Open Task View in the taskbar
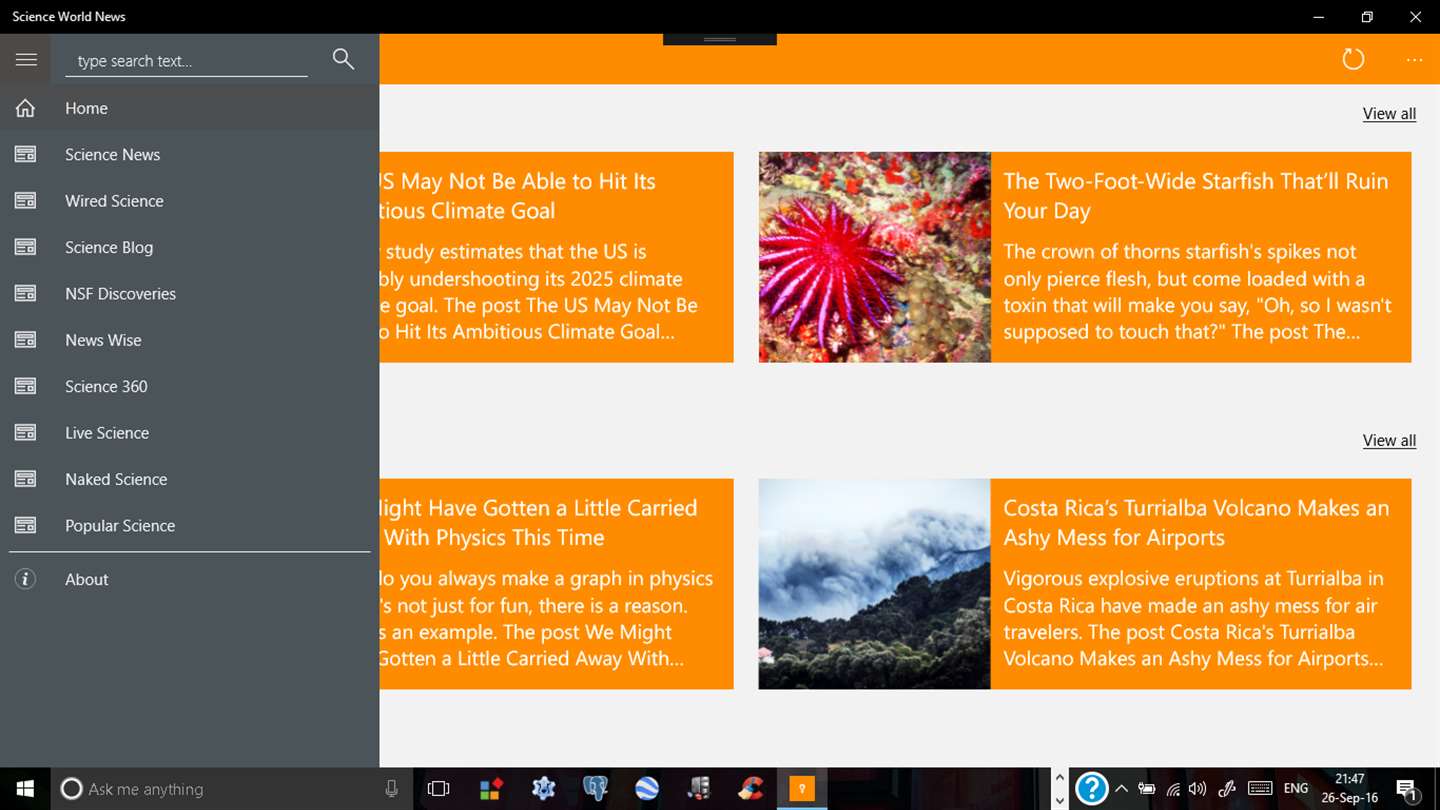Image resolution: width=1440 pixels, height=810 pixels. click(x=438, y=789)
